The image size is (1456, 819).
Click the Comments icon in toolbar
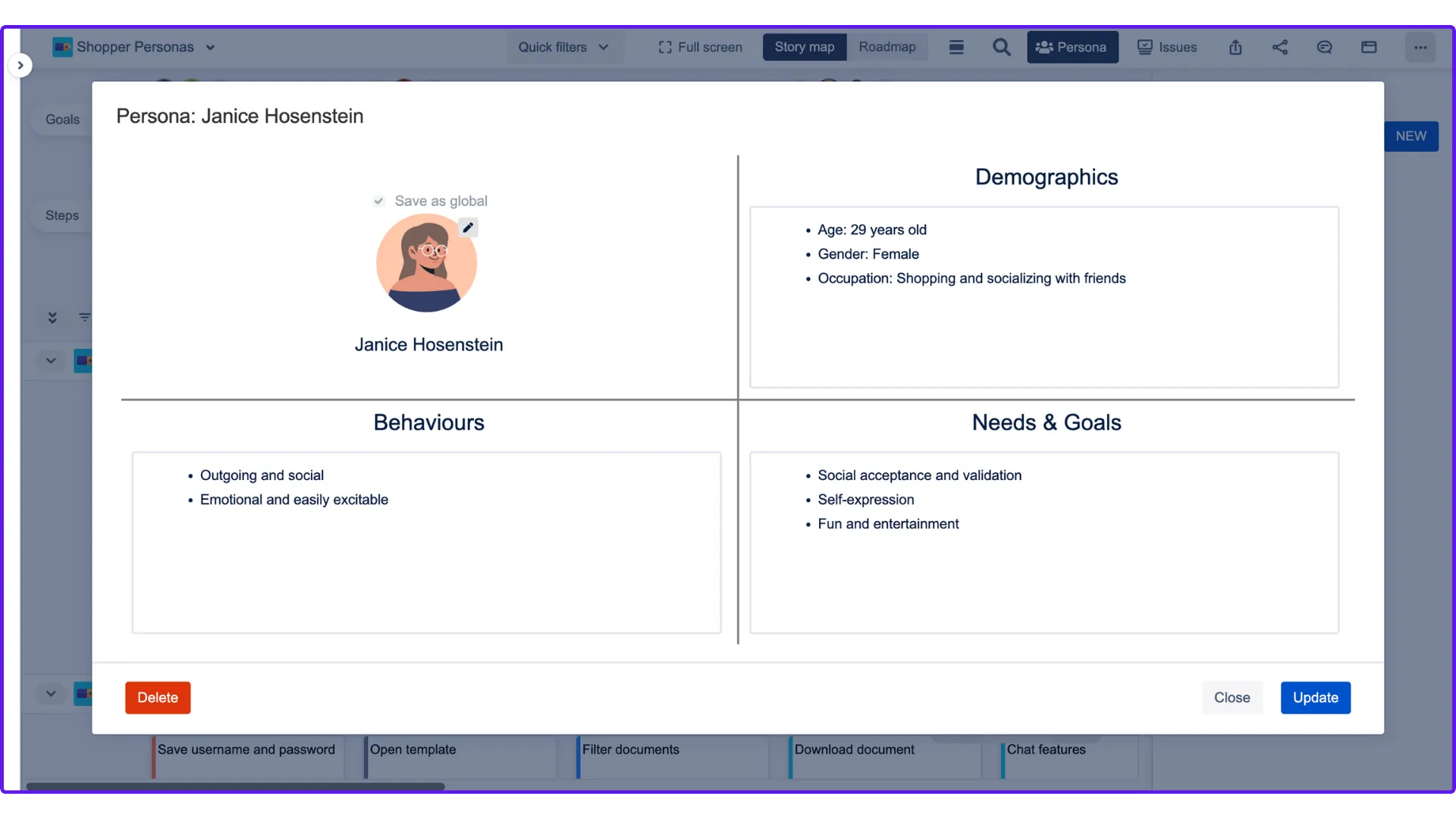(x=1324, y=47)
